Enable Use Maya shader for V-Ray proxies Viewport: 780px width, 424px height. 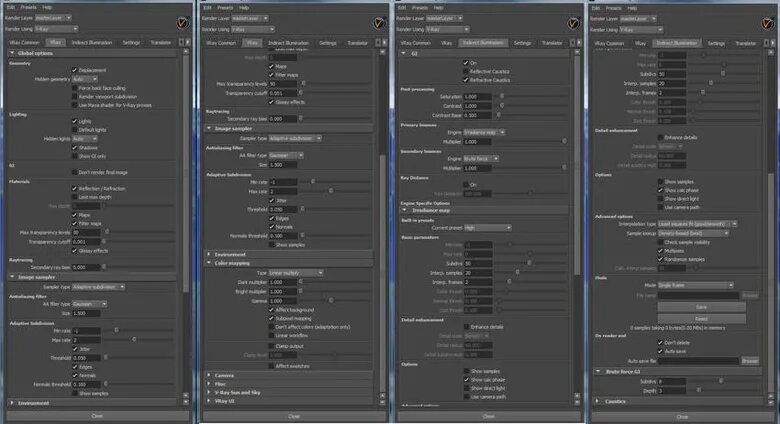(75, 105)
